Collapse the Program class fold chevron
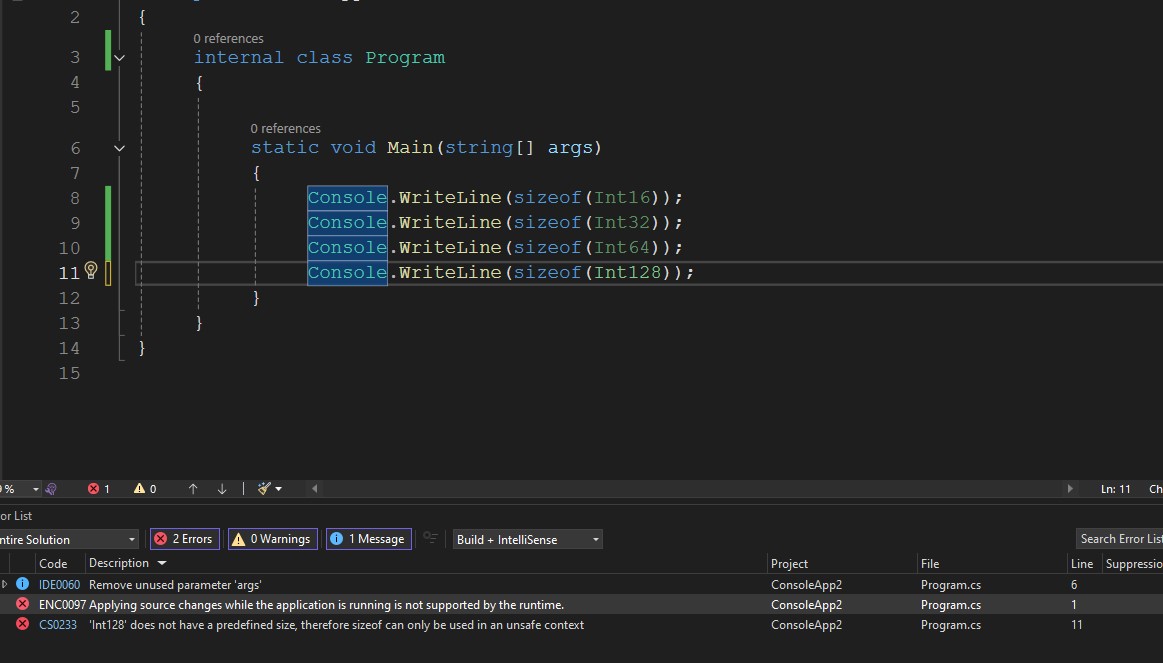The image size is (1163, 663). [x=119, y=58]
